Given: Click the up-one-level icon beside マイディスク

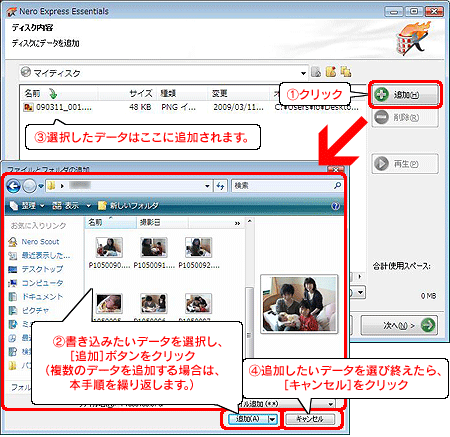Looking at the screenshot, I should click(x=316, y=72).
